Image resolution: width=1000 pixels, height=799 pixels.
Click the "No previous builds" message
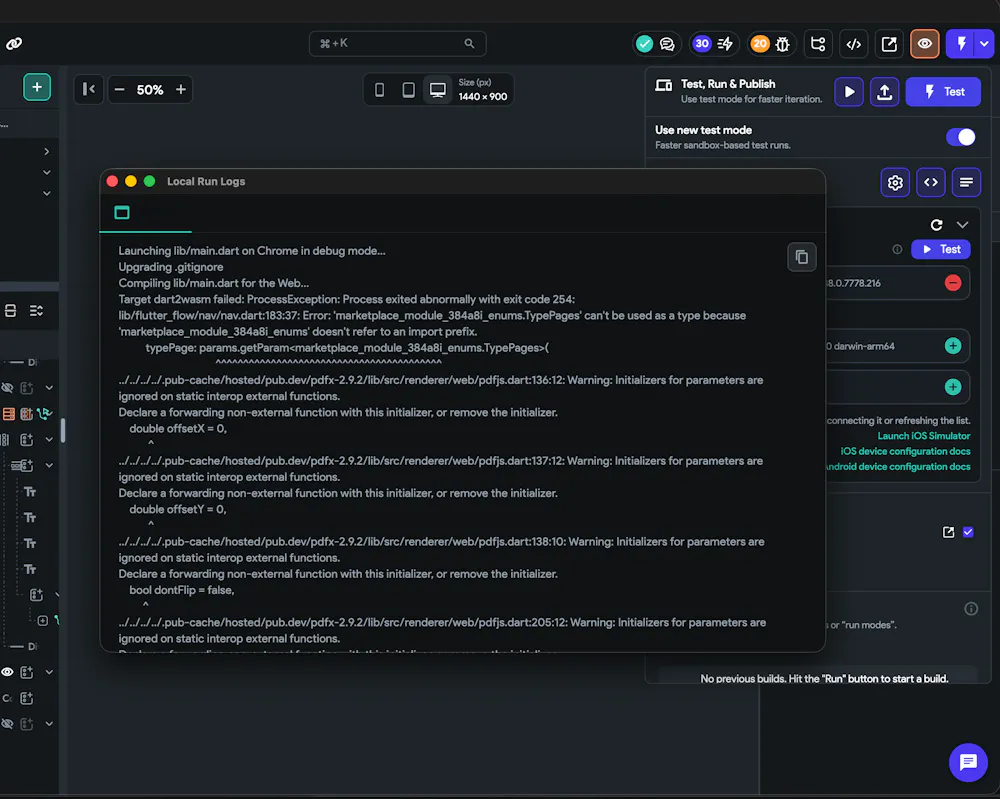click(824, 678)
